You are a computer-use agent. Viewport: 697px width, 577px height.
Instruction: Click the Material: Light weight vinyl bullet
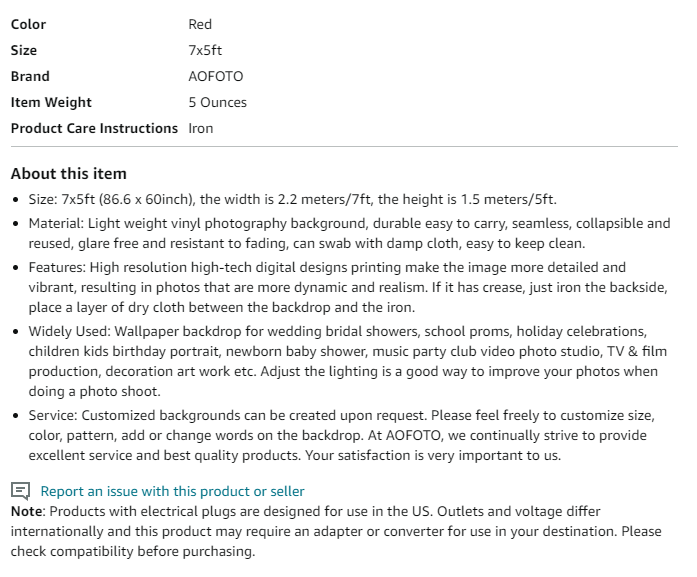click(x=349, y=233)
